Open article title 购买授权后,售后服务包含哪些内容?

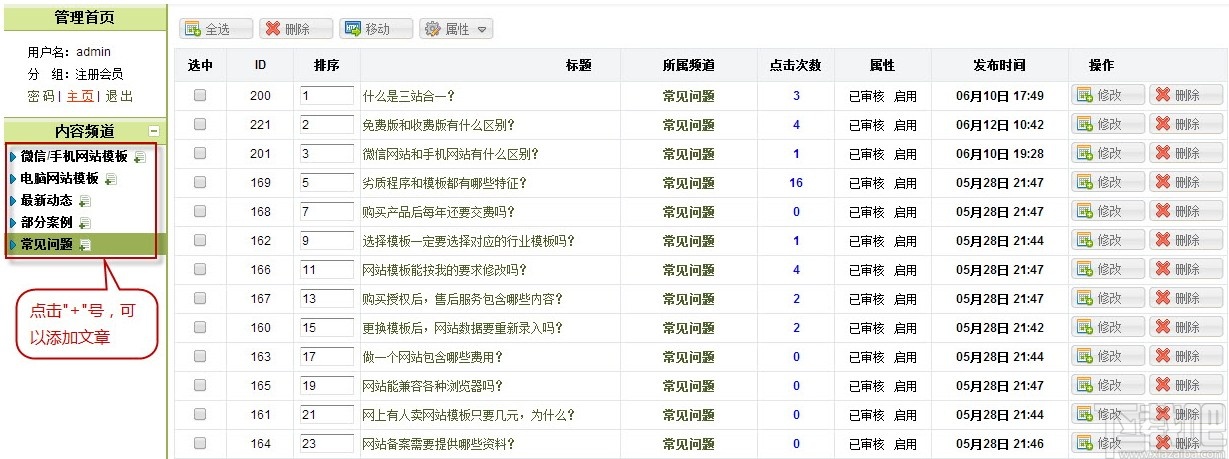[x=462, y=299]
